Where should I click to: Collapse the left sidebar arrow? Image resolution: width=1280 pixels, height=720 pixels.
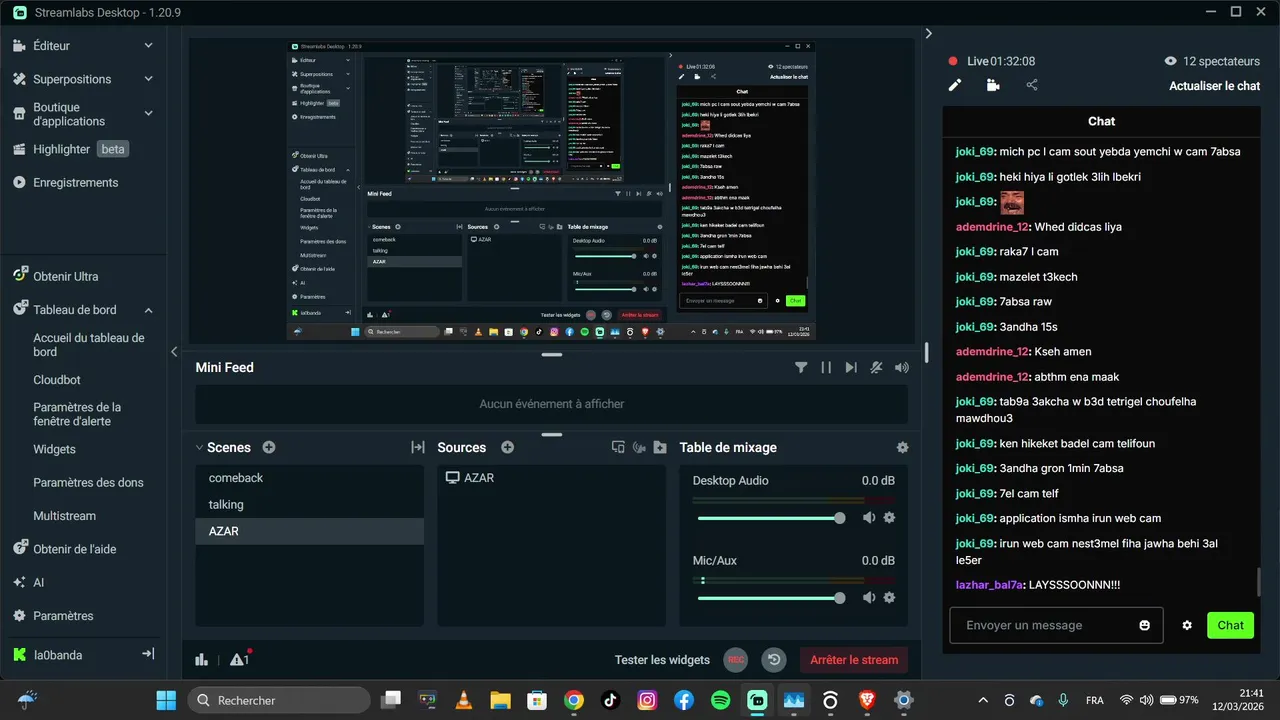click(x=174, y=351)
